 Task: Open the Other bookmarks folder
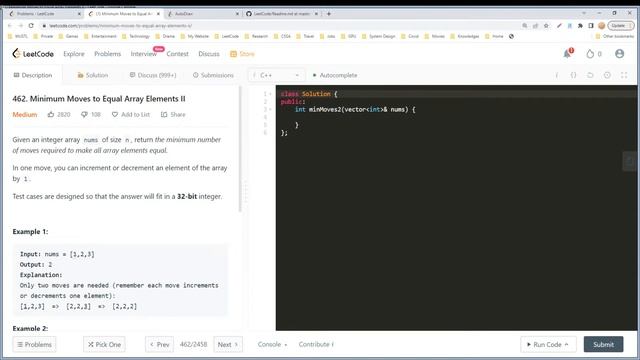tap(614, 36)
